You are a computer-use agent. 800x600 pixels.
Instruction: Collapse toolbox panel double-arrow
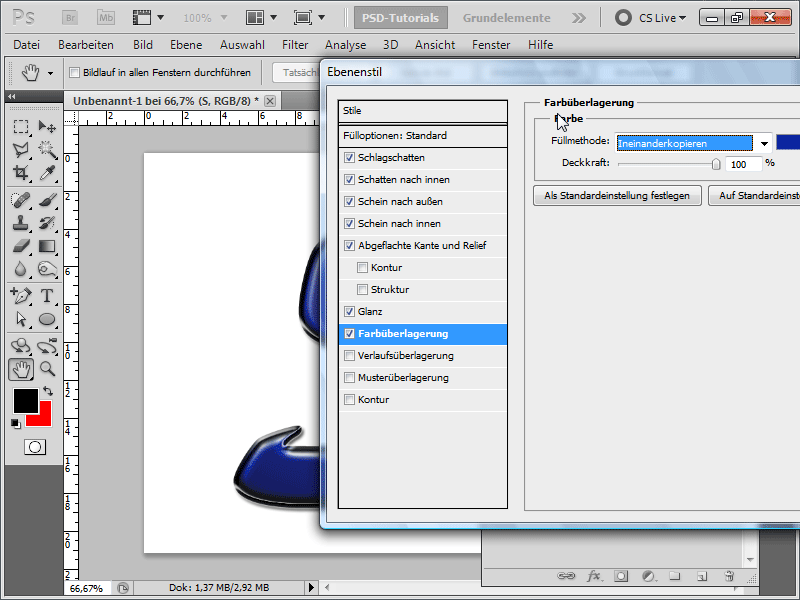12,96
